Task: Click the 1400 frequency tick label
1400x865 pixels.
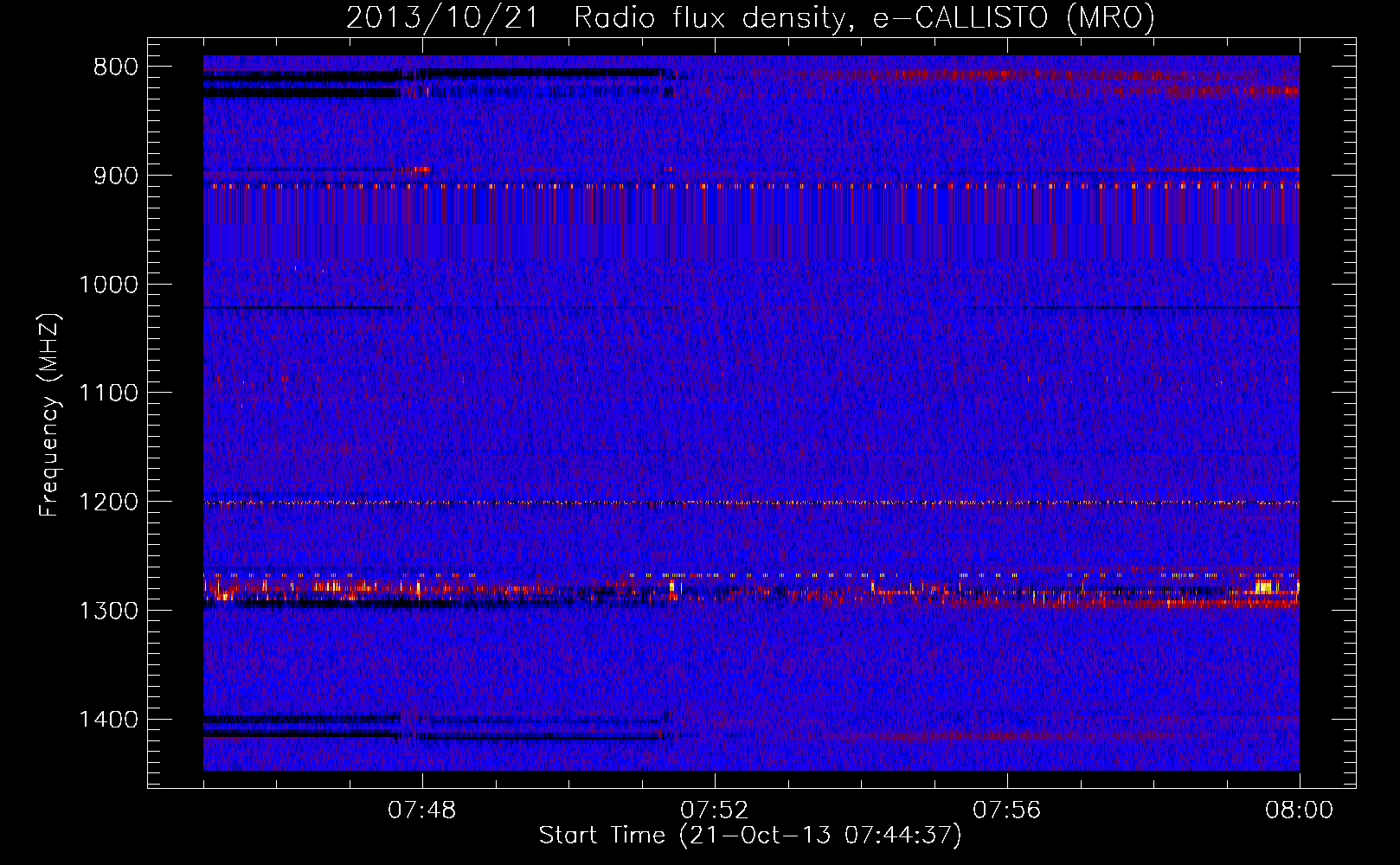Action: (108, 720)
